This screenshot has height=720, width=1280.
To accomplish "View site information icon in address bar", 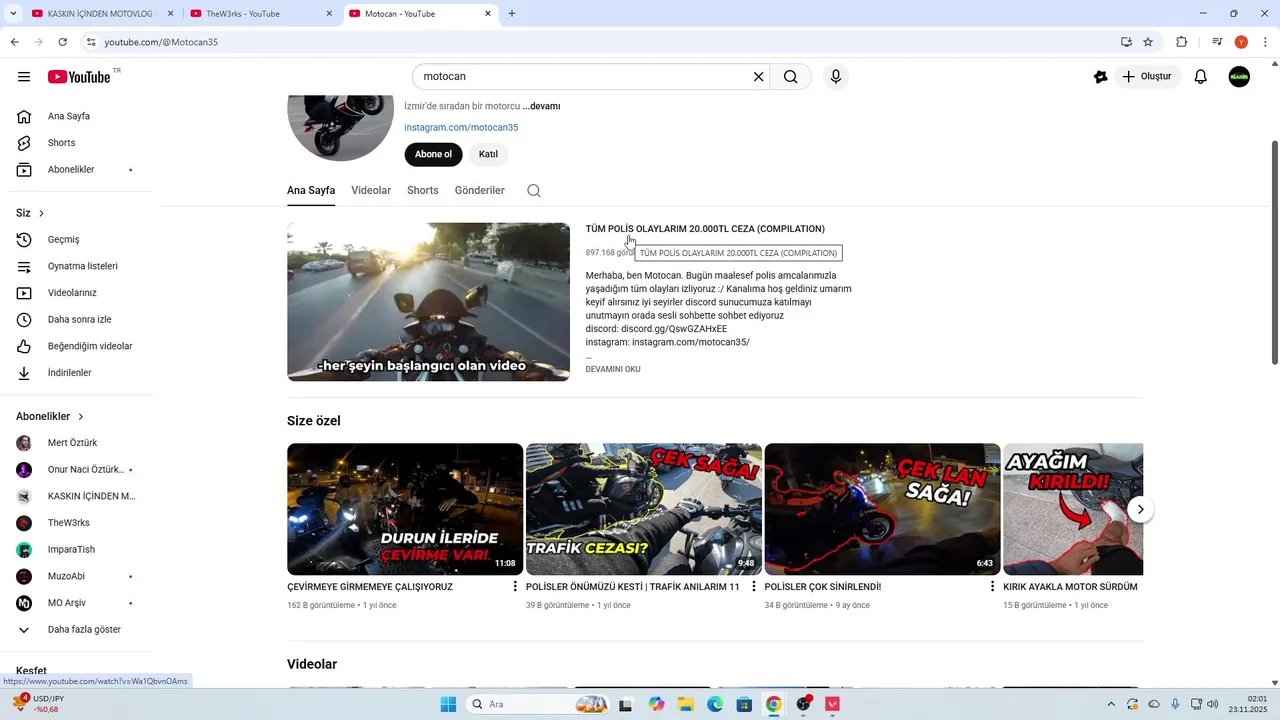I will click(x=91, y=42).
